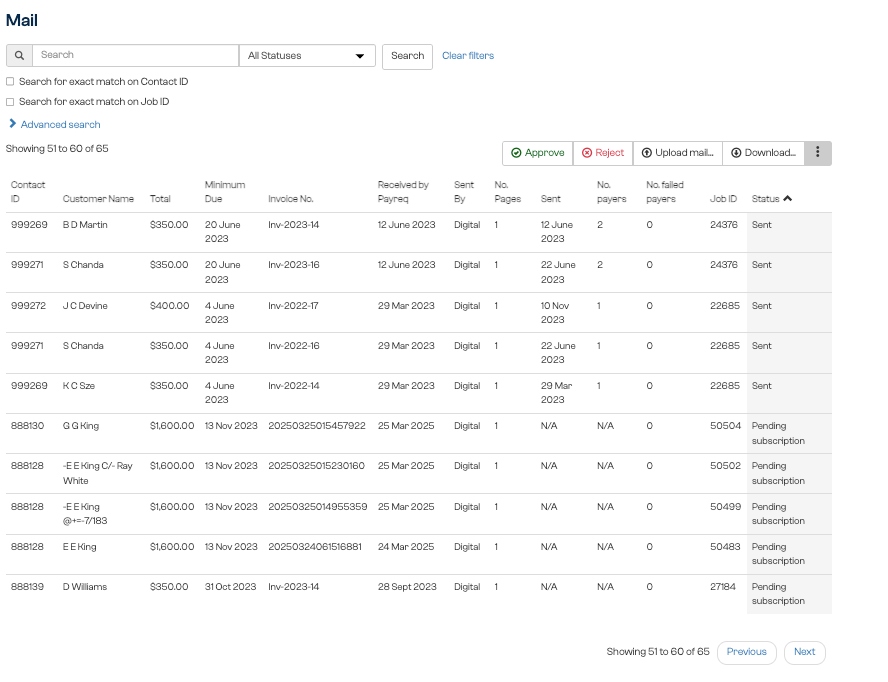Sort by the No. payers column header

[612, 191]
